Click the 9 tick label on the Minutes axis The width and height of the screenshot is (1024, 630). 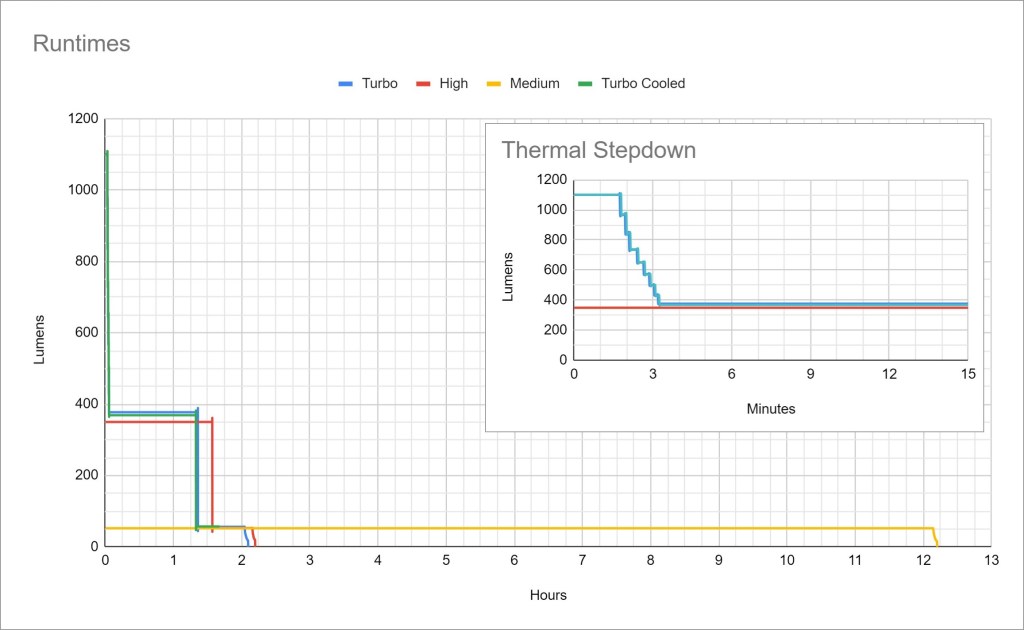pos(810,373)
